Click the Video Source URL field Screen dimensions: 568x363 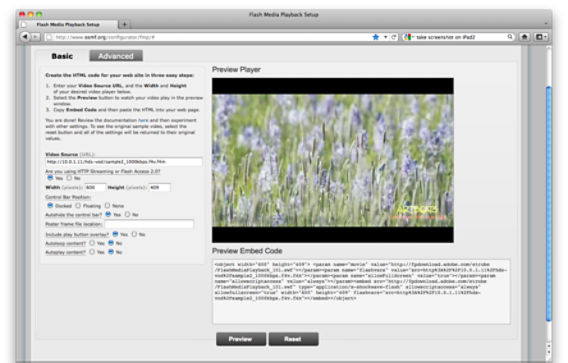coord(124,162)
